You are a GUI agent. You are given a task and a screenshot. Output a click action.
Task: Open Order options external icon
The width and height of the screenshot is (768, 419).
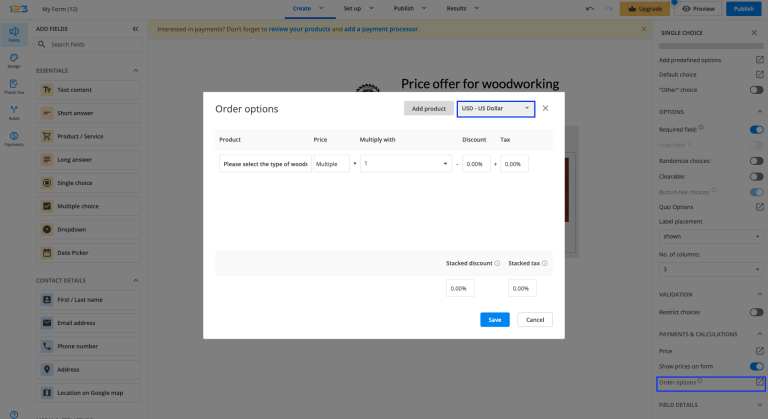click(x=759, y=382)
